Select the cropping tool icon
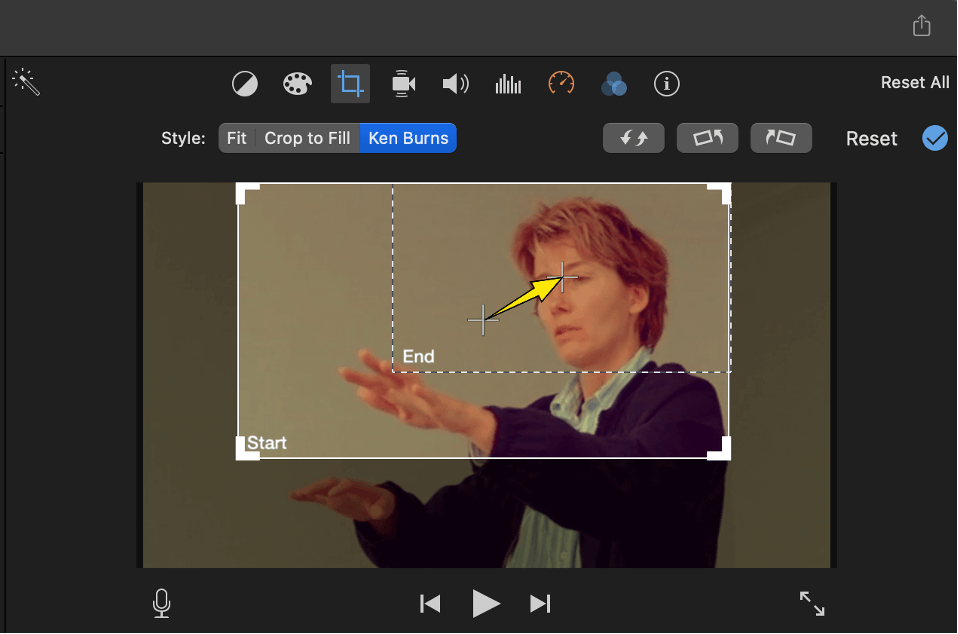The height and width of the screenshot is (634, 958). (350, 84)
